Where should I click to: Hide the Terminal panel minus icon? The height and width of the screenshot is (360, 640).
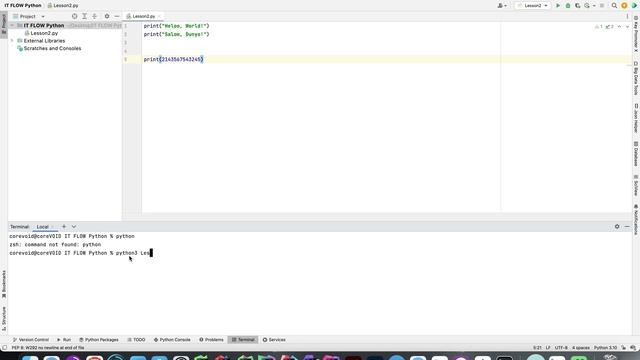point(627,227)
